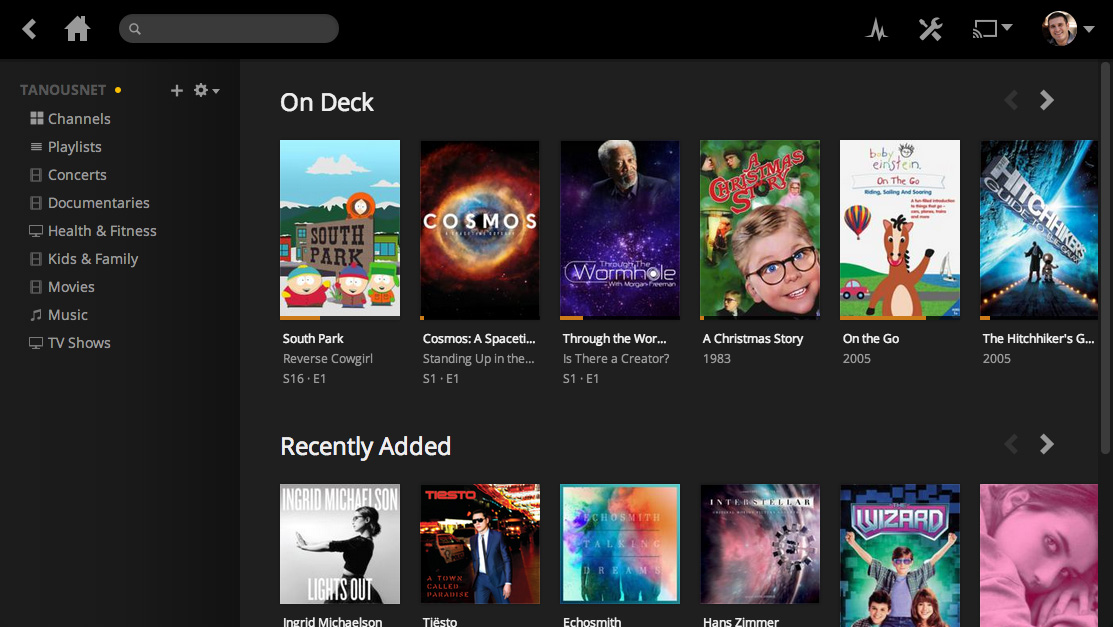Select the TANOUSNET server name
Viewport: 1113px width, 627px height.
point(63,90)
